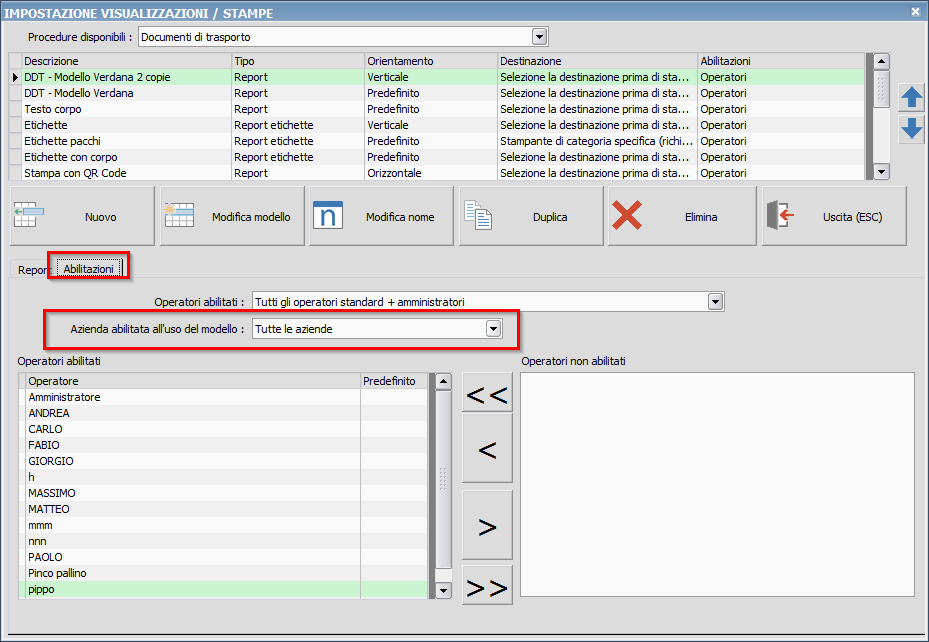Click the Tipo column header
This screenshot has height=642, width=929.
point(298,61)
